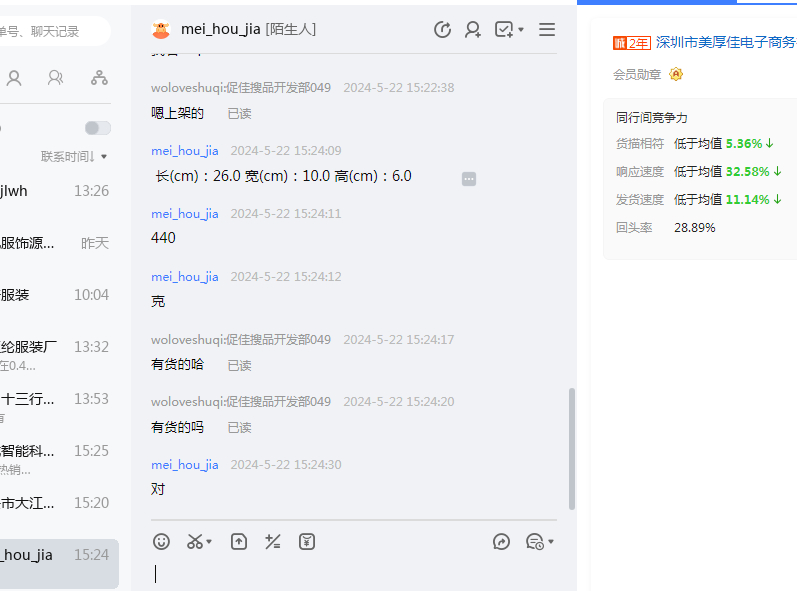Click sender link mei_hou_jia at 15:24:11
The image size is (797, 591).
[x=185, y=214]
